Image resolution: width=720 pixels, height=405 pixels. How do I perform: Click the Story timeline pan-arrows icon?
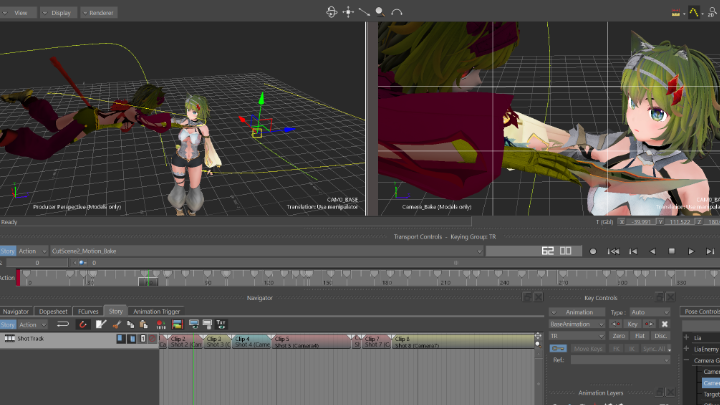[x=538, y=336]
